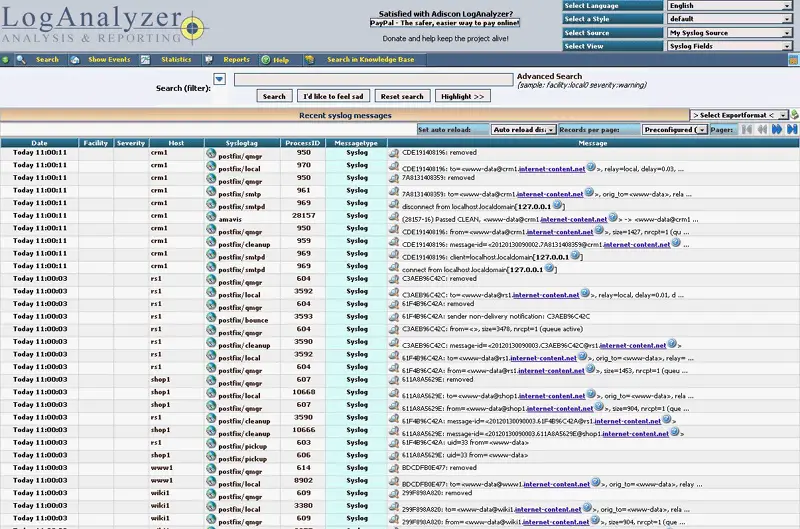This screenshot has width=800, height=529.
Task: Click the Reset search button
Action: pyautogui.click(x=402, y=96)
